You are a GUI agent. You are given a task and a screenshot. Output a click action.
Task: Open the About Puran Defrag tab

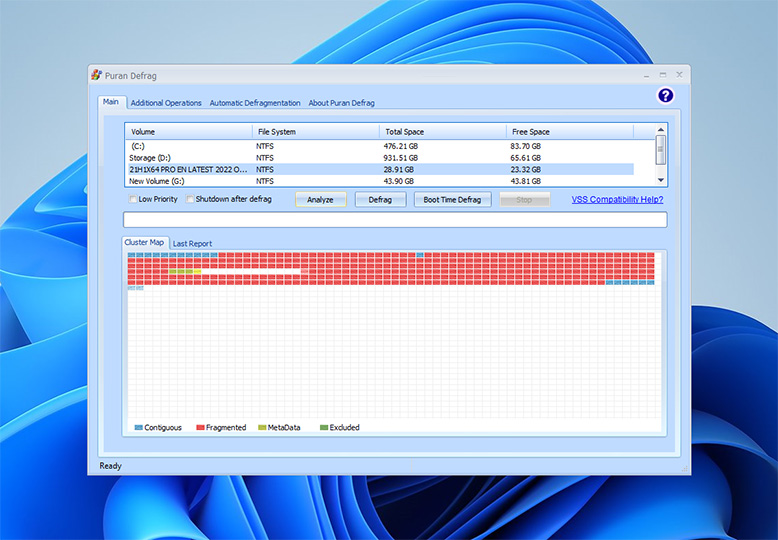pyautogui.click(x=341, y=103)
